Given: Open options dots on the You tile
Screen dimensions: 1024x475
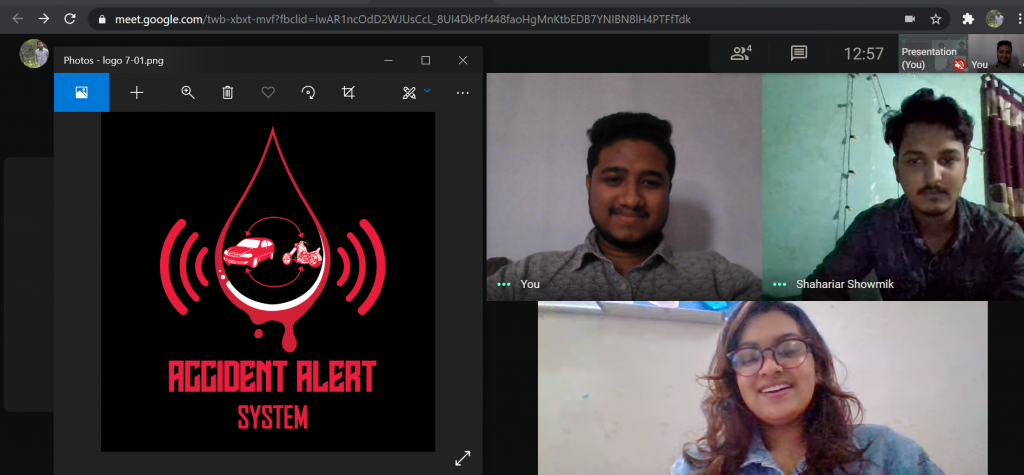Looking at the screenshot, I should click(x=504, y=284).
